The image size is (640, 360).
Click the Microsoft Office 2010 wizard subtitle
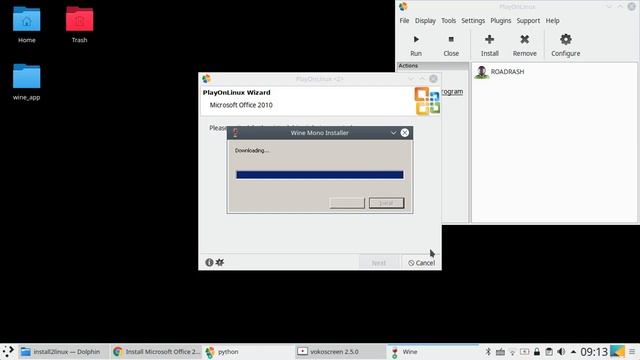241,105
